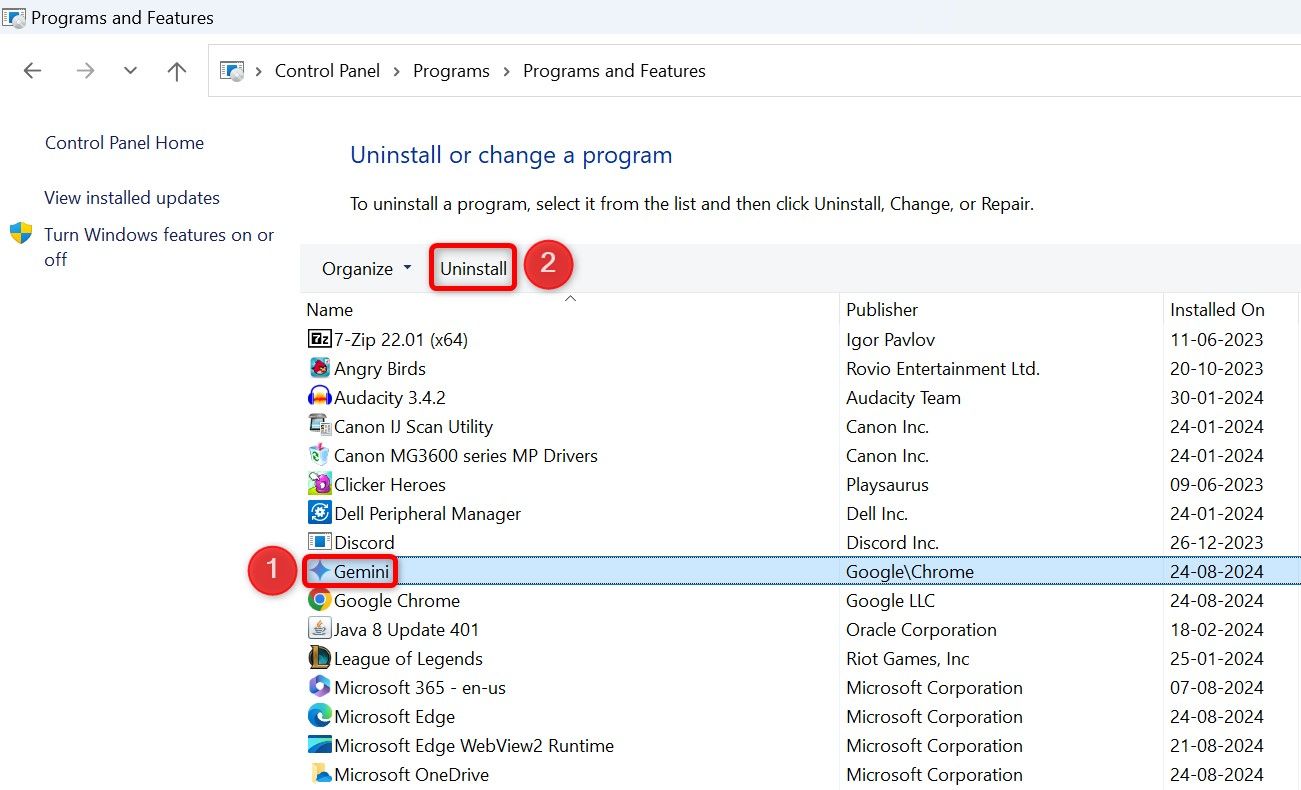Screen dimensions: 1301x790
Task: Select Discord using its app icon
Action: (318, 542)
